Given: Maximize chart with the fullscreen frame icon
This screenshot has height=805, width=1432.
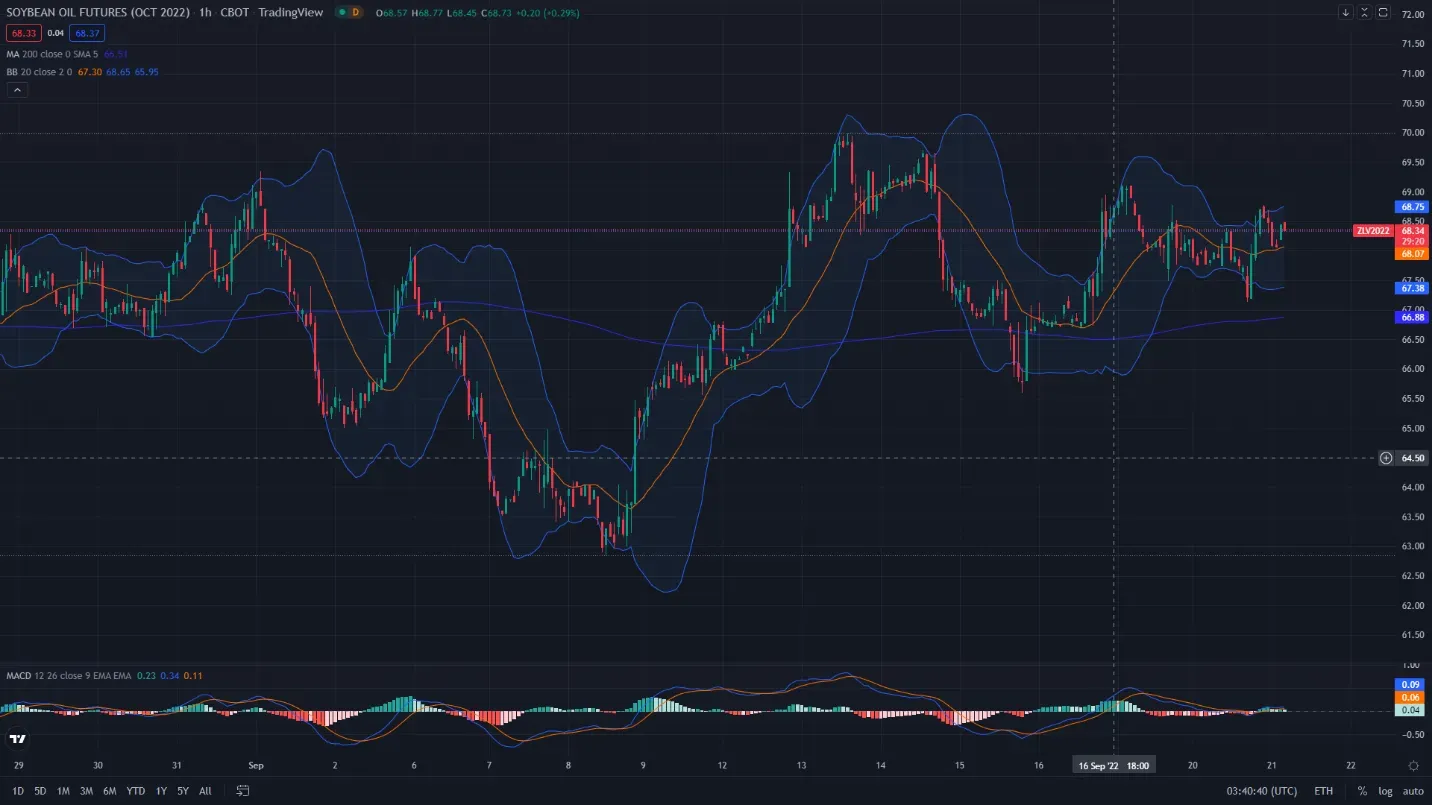Looking at the screenshot, I should click(x=1383, y=13).
